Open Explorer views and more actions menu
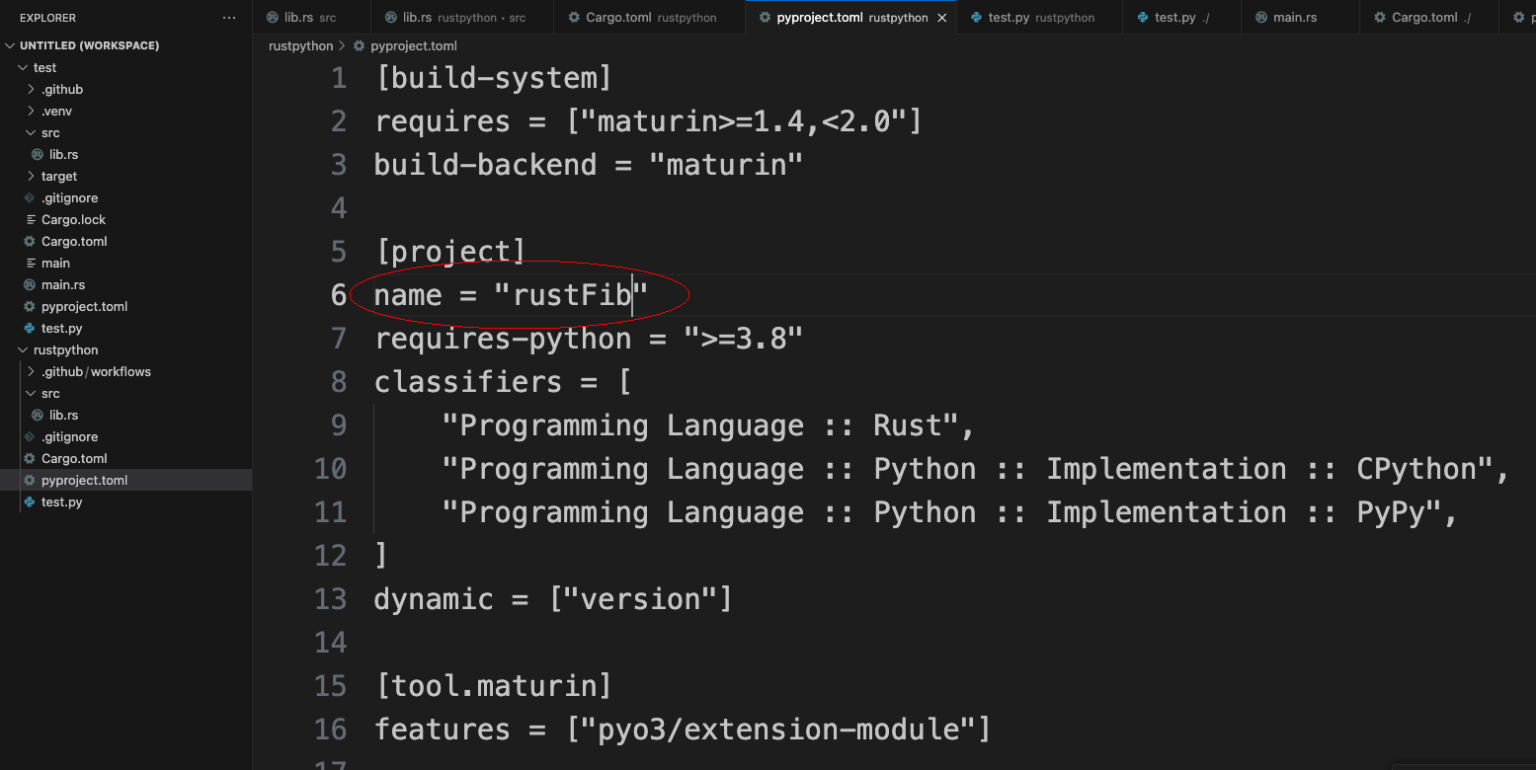 229,18
